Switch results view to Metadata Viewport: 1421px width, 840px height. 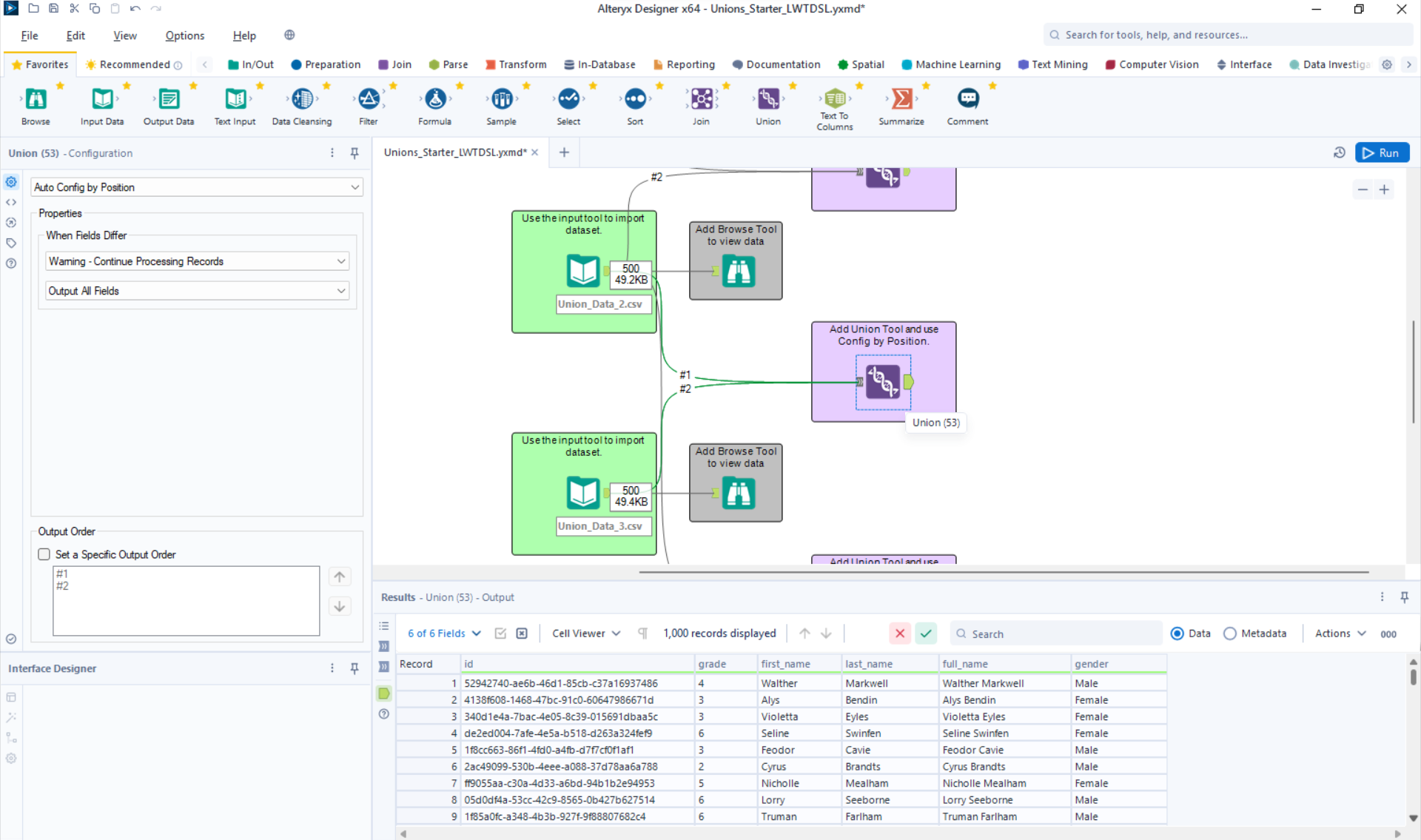pyautogui.click(x=1230, y=634)
